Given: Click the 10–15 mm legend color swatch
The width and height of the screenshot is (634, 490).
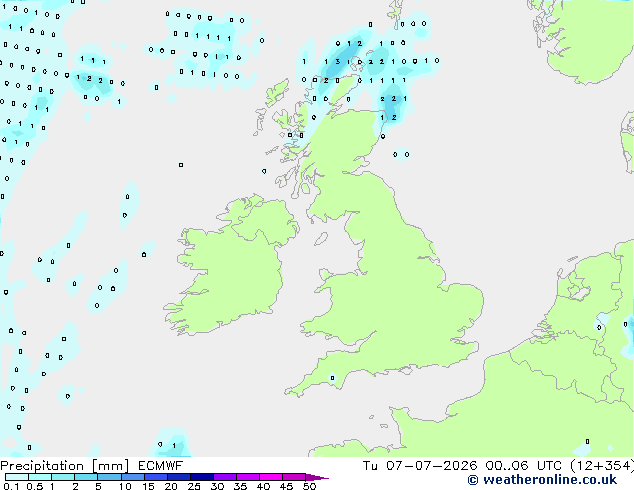Looking at the screenshot, I should pyautogui.click(x=132, y=477).
